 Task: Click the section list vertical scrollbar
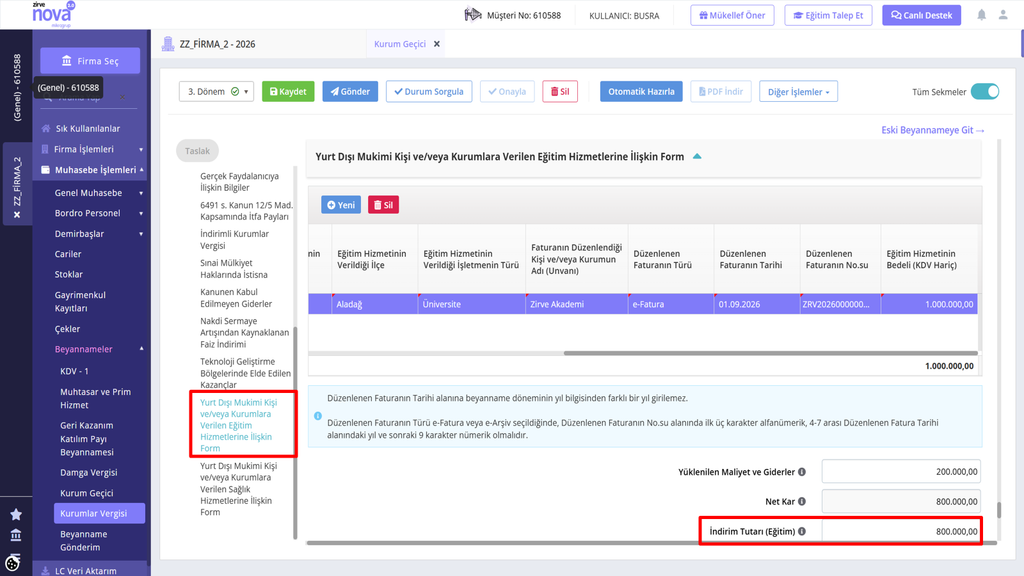click(x=295, y=432)
